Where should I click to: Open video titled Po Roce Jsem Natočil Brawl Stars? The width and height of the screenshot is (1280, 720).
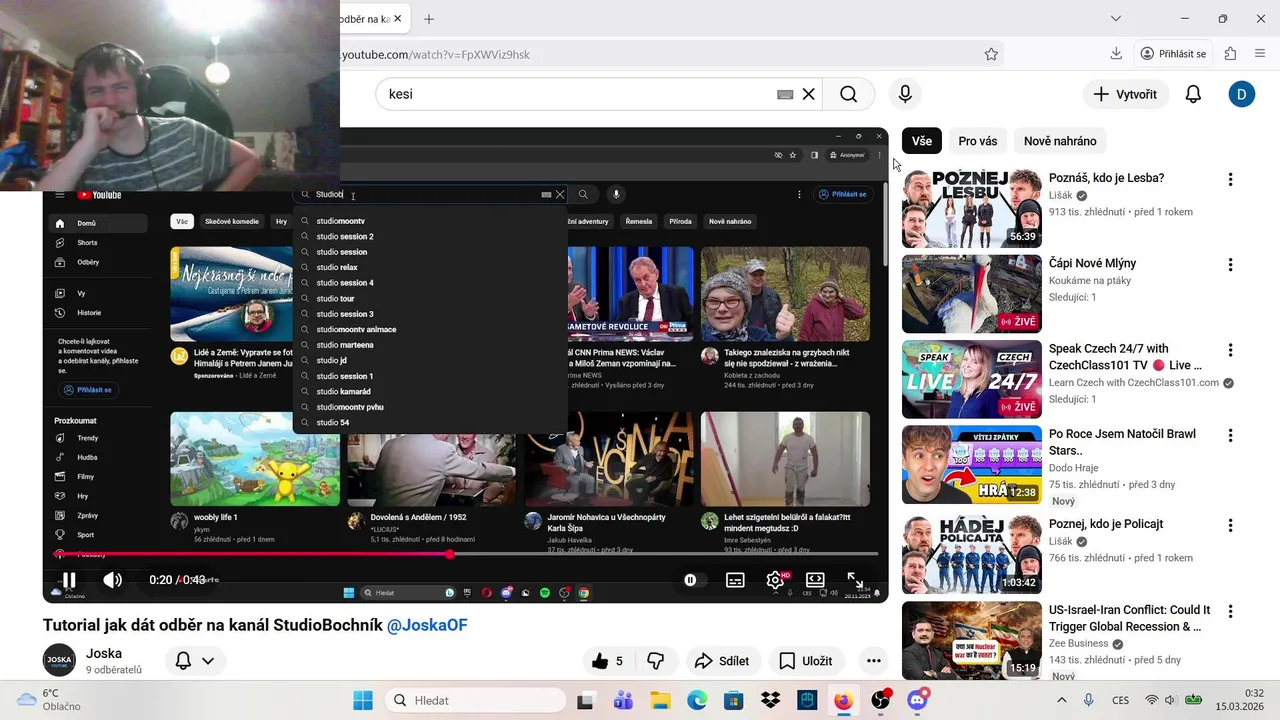click(x=1122, y=442)
